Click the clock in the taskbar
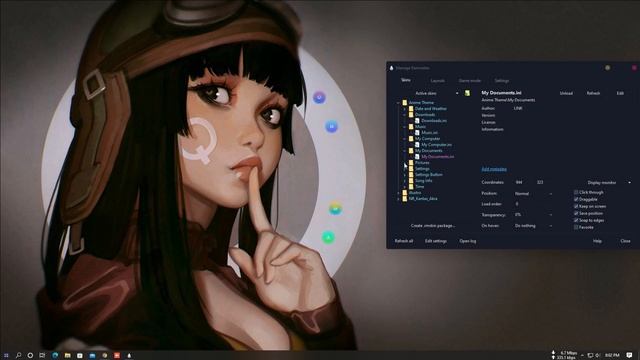Viewport: 640px width, 360px height. tap(612, 356)
